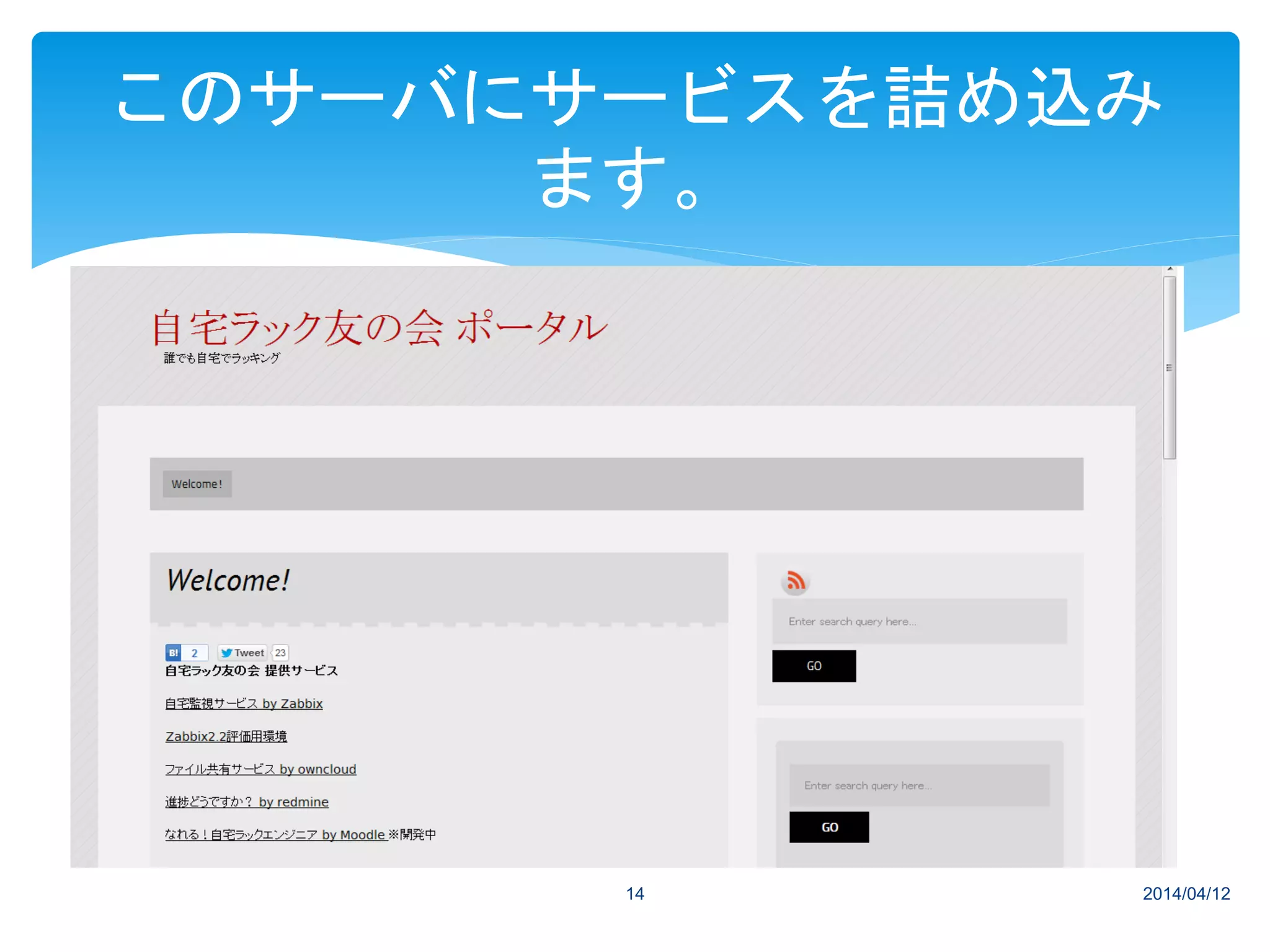Click the scrollbar up arrow
This screenshot has width=1270, height=952.
coord(1170,270)
